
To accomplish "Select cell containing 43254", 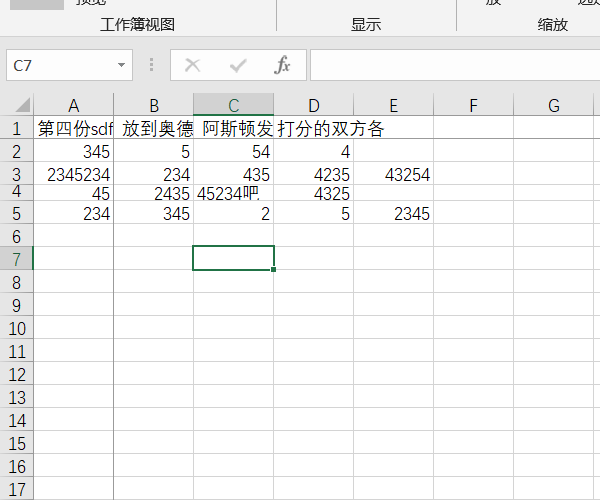I will point(393,174).
